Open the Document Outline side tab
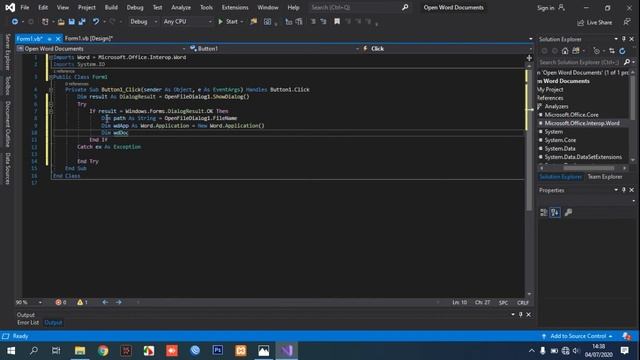Image resolution: width=640 pixels, height=360 pixels. coord(7,124)
